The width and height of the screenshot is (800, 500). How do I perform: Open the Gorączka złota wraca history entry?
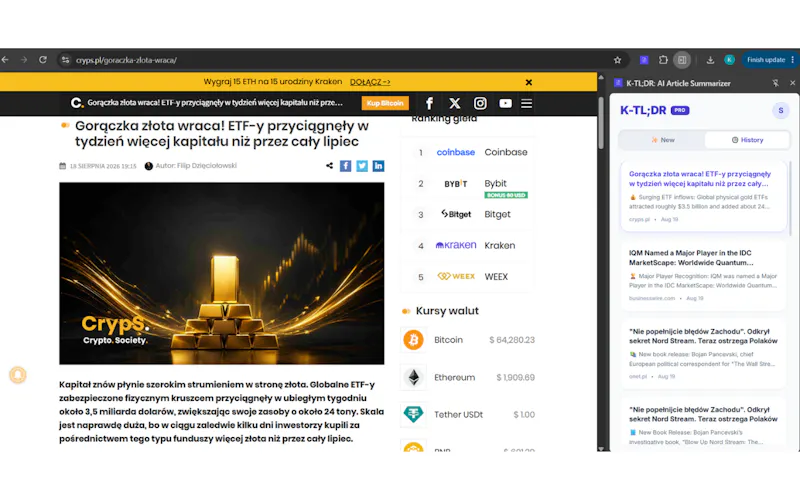[x=703, y=196]
